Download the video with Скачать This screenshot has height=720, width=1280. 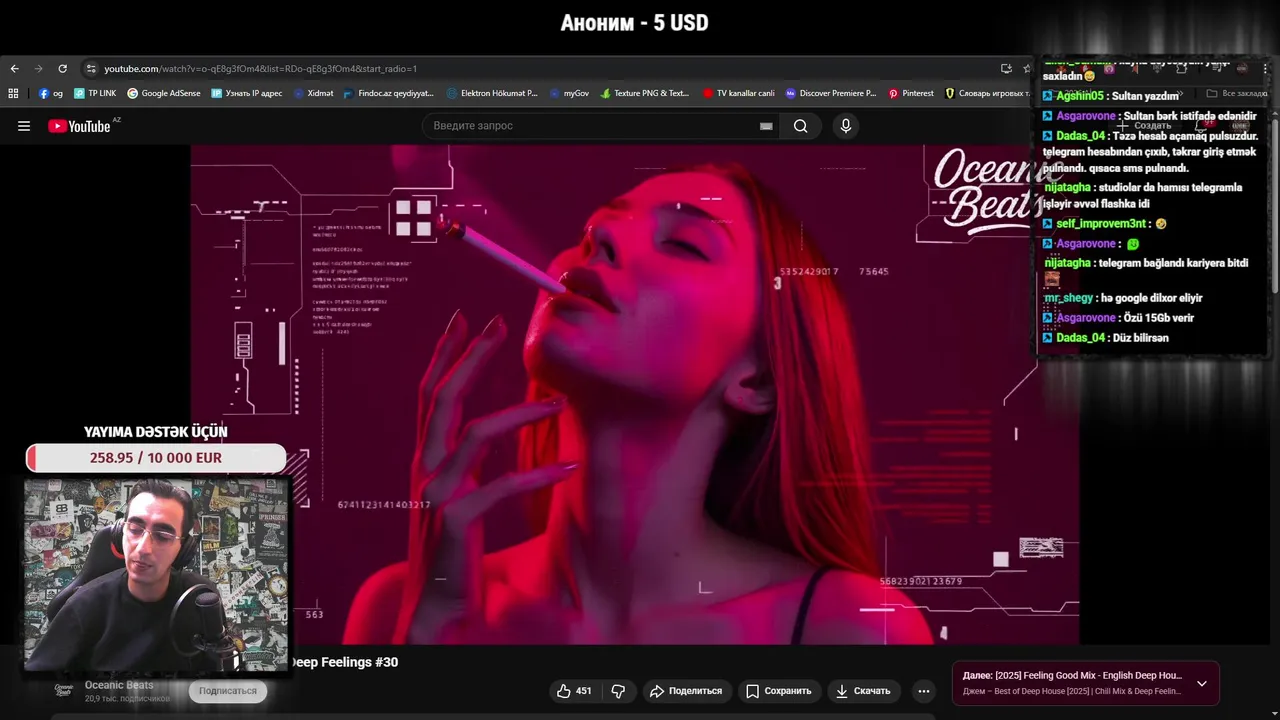pos(863,691)
